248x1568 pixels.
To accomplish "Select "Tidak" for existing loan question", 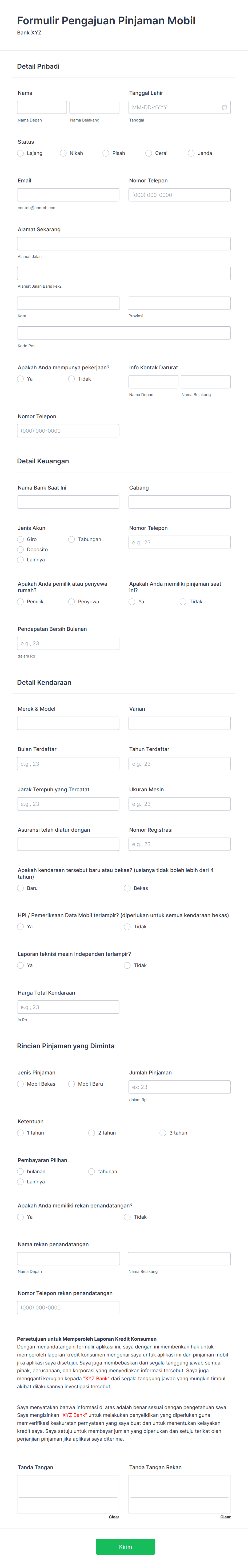I will pos(183,601).
